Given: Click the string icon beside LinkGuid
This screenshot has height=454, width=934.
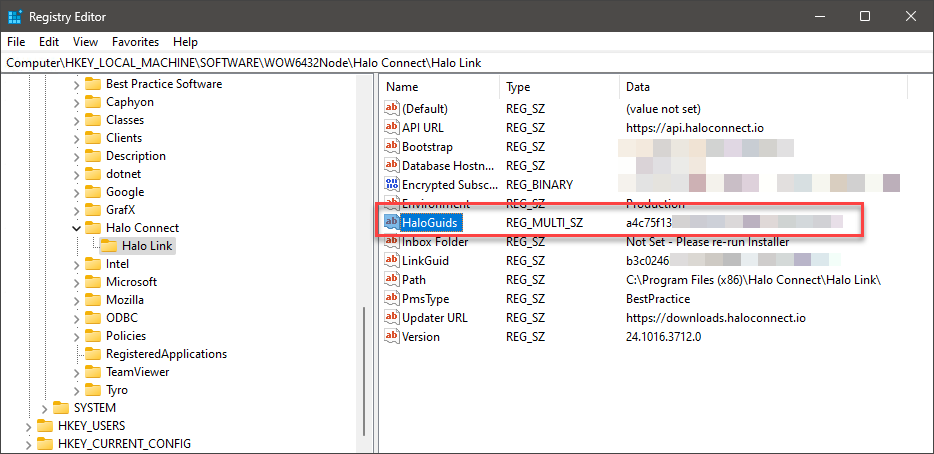Looking at the screenshot, I should point(391,260).
